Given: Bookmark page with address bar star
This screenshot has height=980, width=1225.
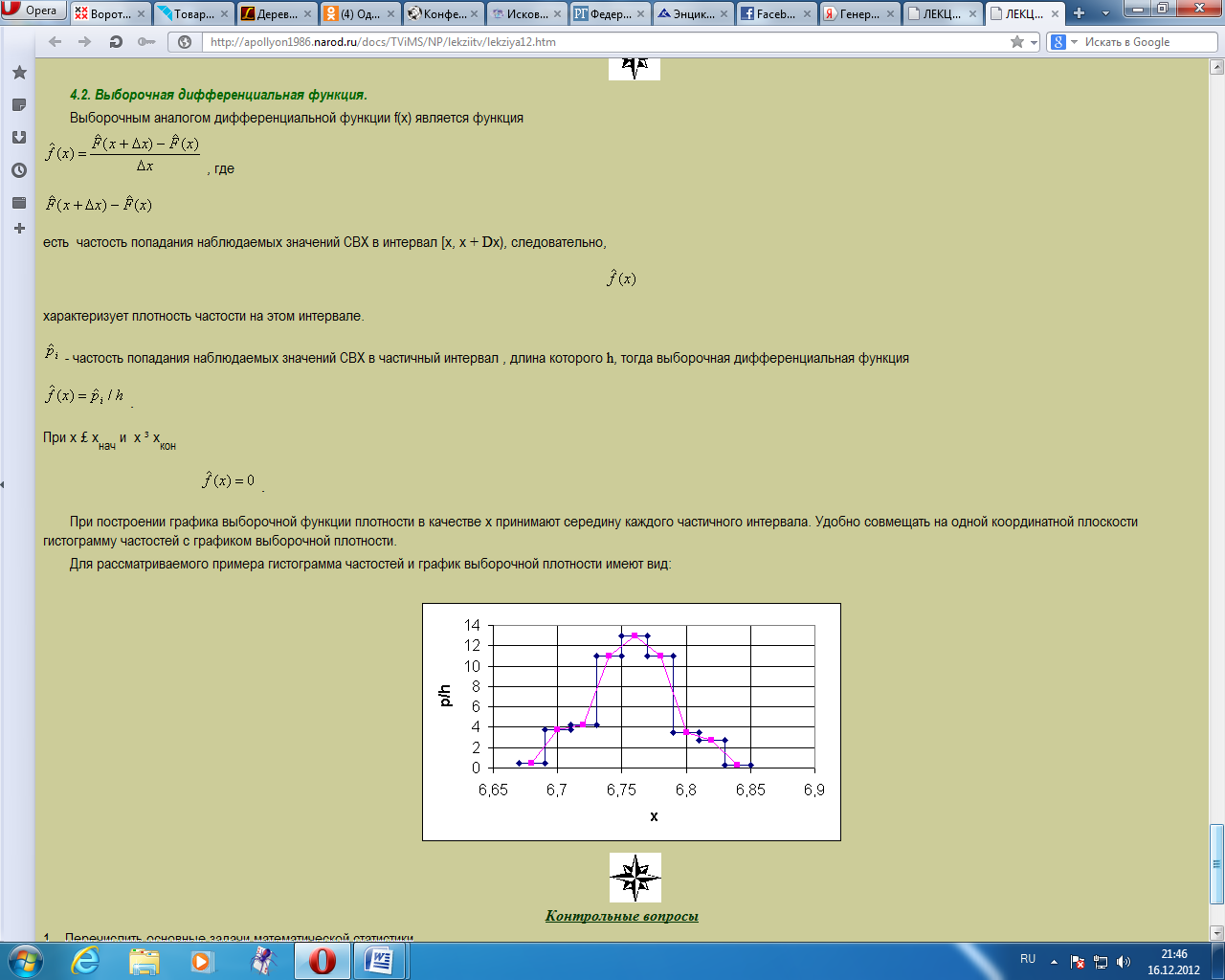Looking at the screenshot, I should tap(1017, 42).
